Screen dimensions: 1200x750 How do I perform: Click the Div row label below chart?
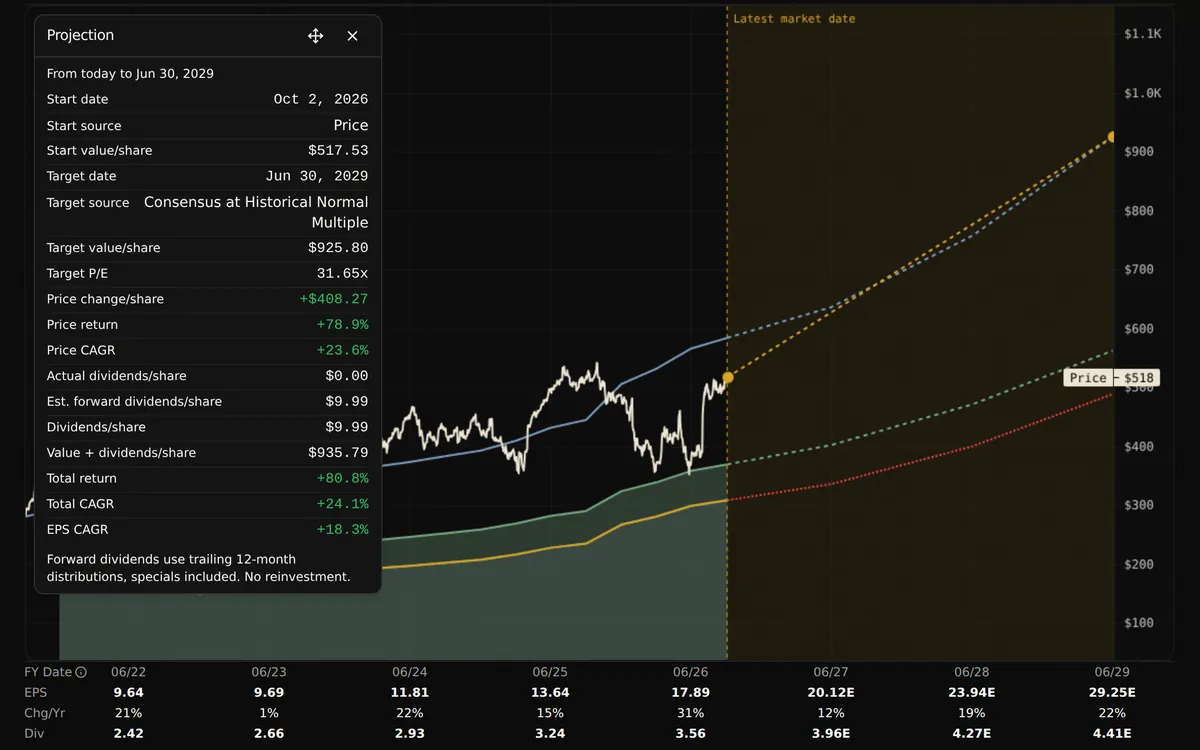coord(34,734)
